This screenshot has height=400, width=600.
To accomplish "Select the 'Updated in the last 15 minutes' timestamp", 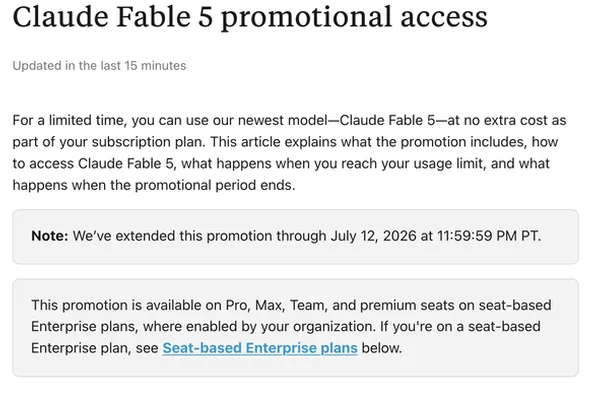I will click(x=99, y=65).
